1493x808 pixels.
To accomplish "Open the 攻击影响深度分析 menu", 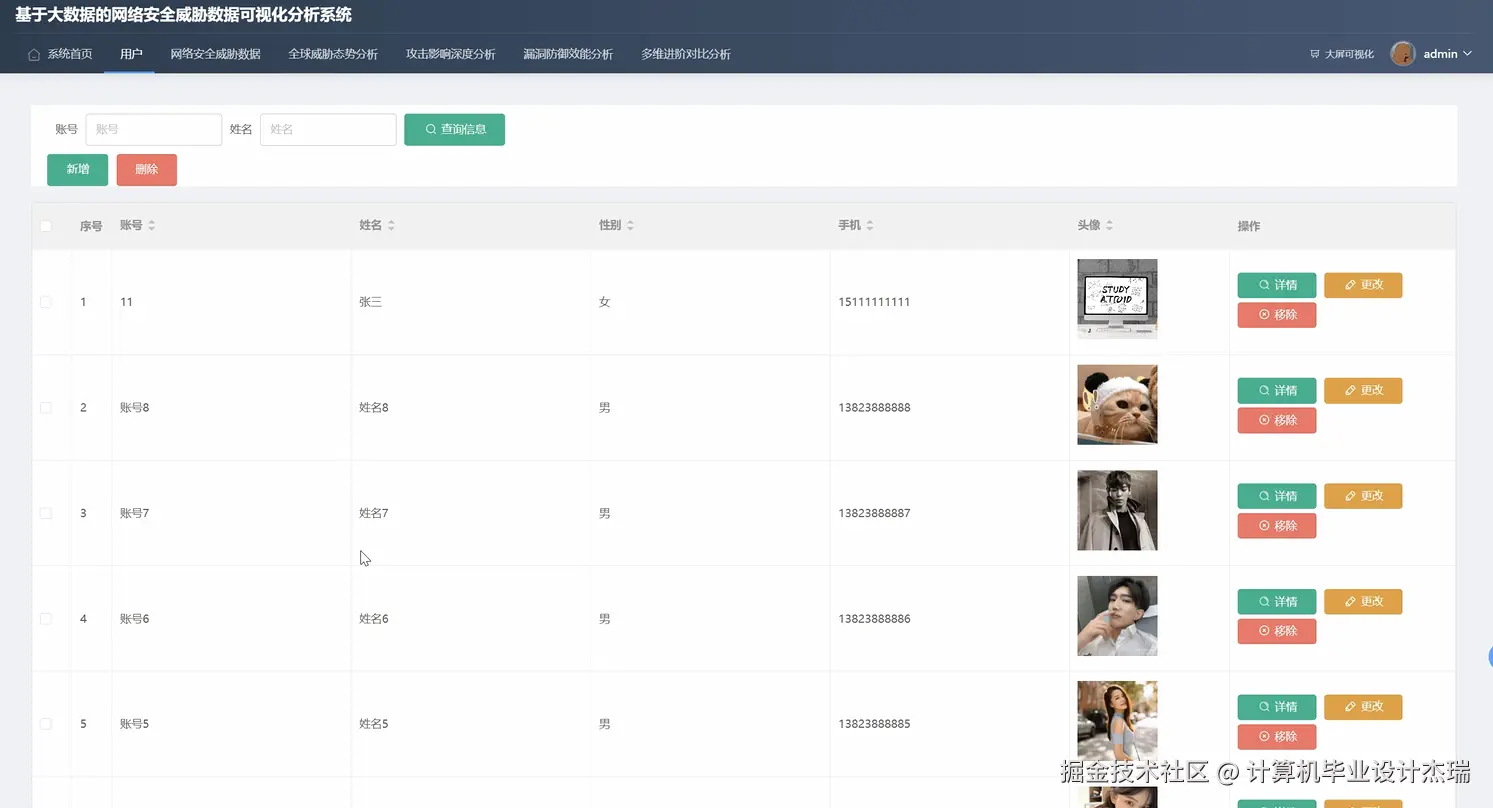I will point(451,54).
